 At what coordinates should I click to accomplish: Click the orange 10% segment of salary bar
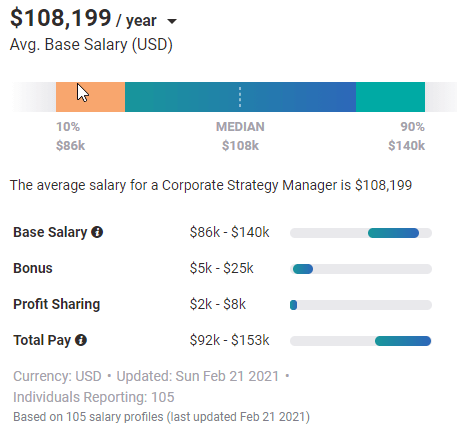(x=90, y=97)
